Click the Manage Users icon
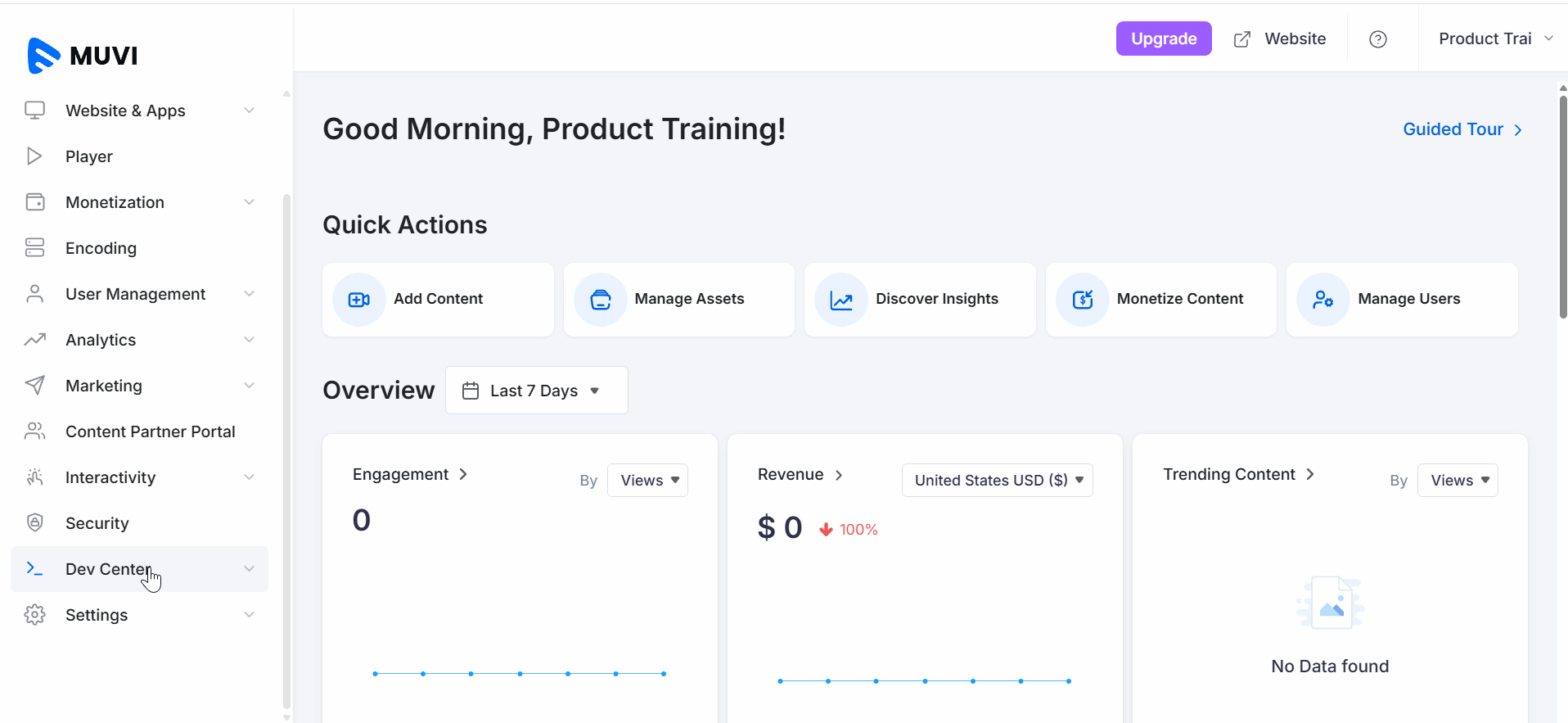 point(1322,300)
